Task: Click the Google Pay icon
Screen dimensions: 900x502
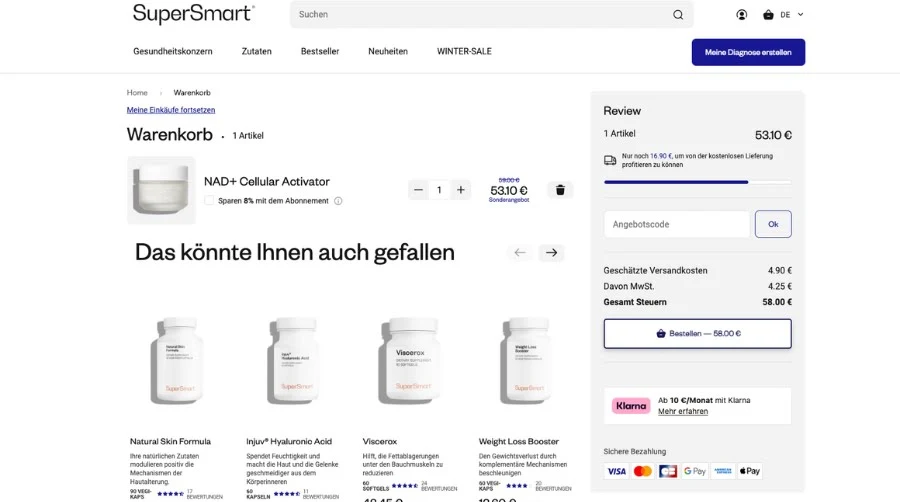Action: [x=695, y=471]
